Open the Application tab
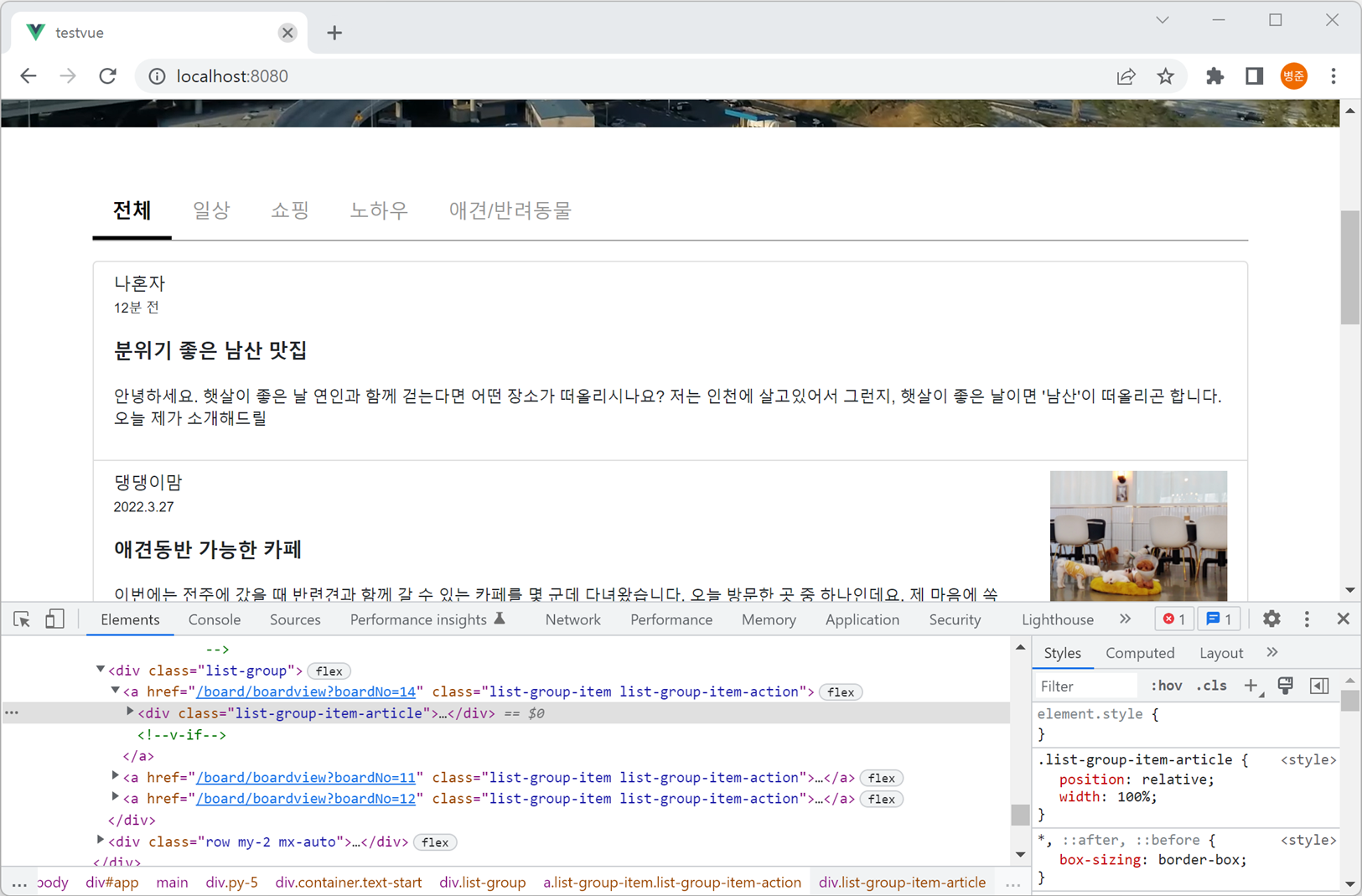The image size is (1362, 896). coord(862,619)
